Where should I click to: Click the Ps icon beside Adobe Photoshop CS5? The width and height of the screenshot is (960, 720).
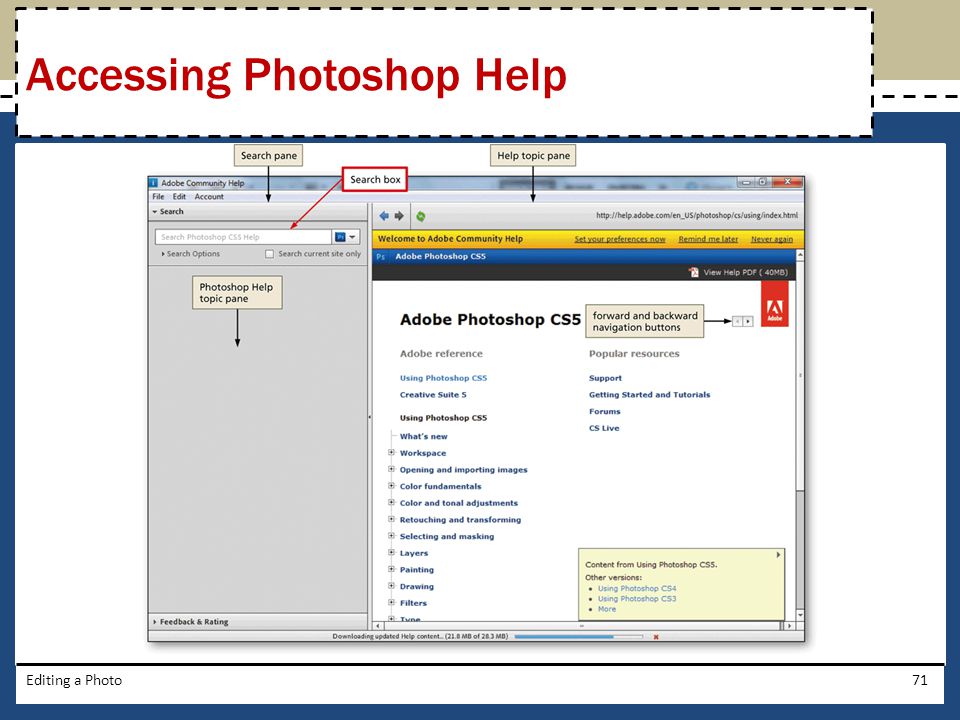(381, 257)
